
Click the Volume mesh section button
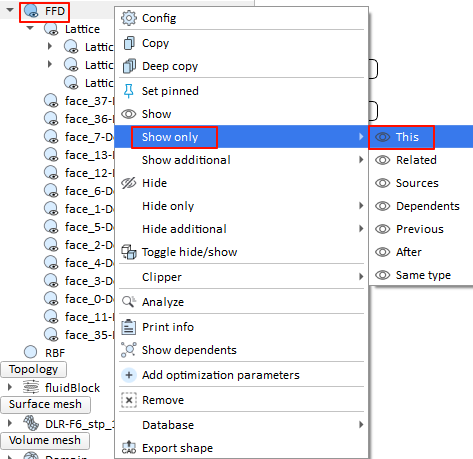[x=45, y=440]
